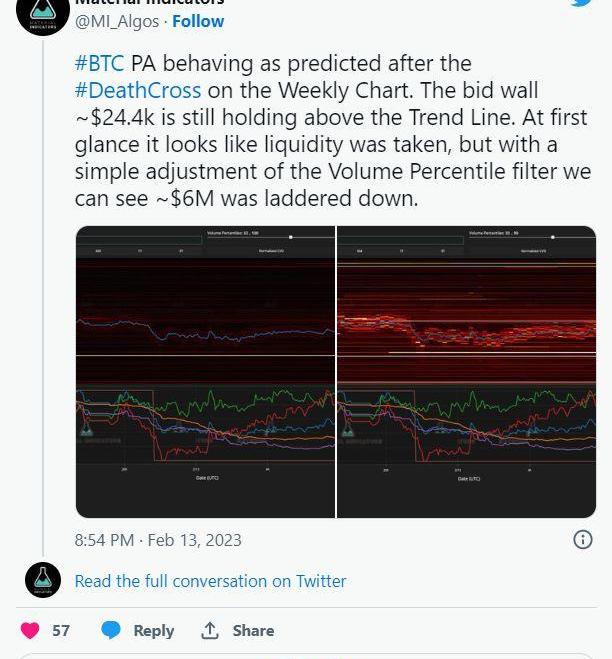Open the #DeathCross hashtag
612x659 pixels.
(138, 91)
